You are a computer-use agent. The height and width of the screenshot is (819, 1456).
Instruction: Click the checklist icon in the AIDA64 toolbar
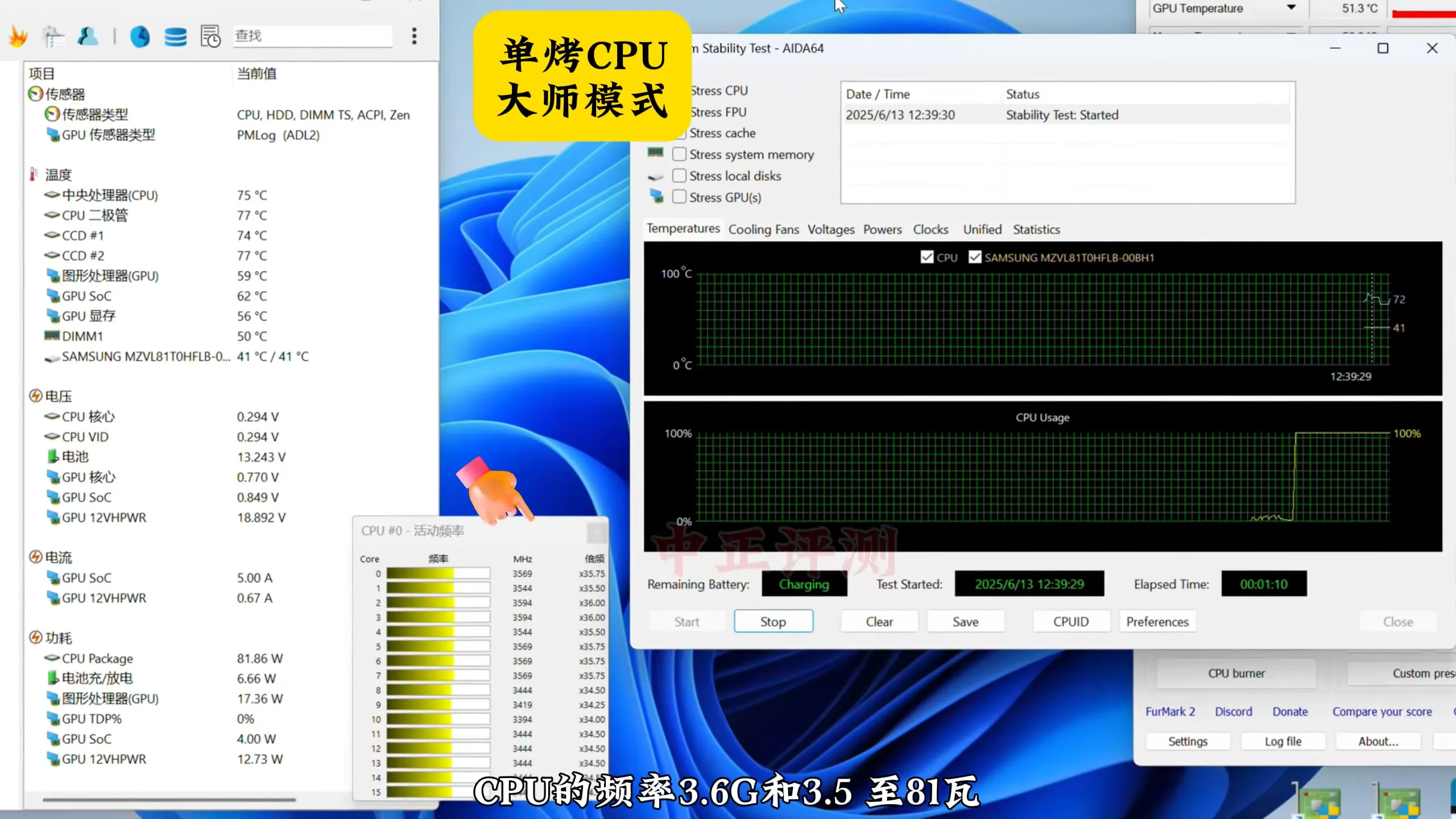(53, 37)
